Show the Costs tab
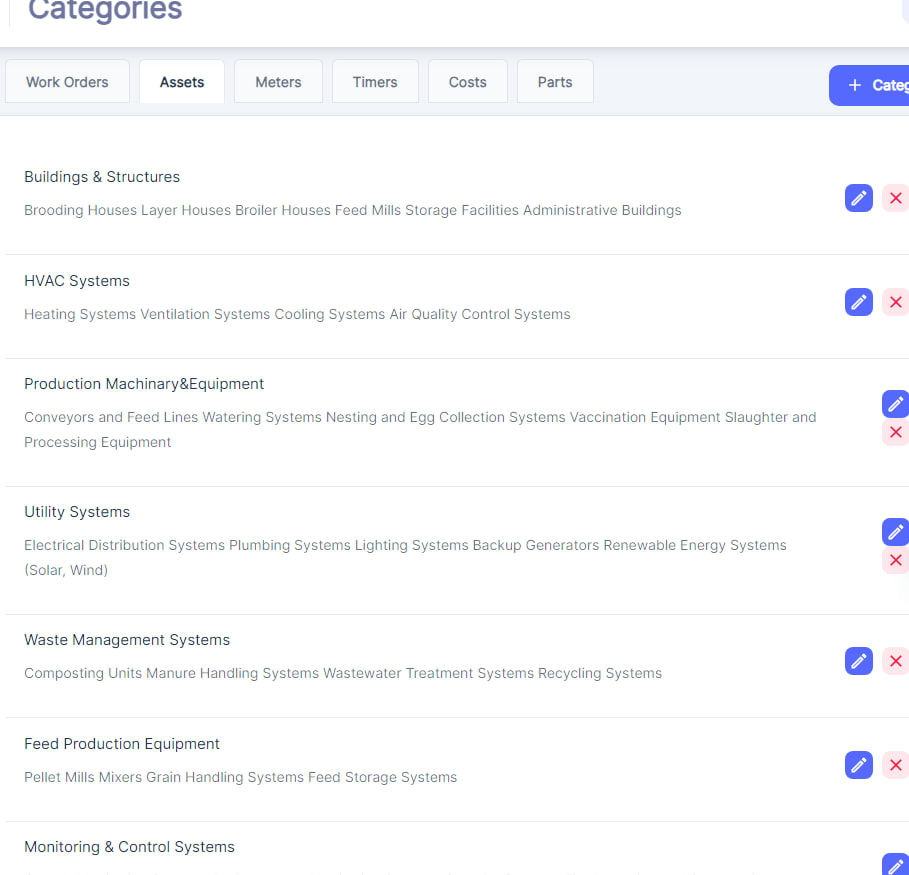The image size is (909, 875). (x=467, y=82)
